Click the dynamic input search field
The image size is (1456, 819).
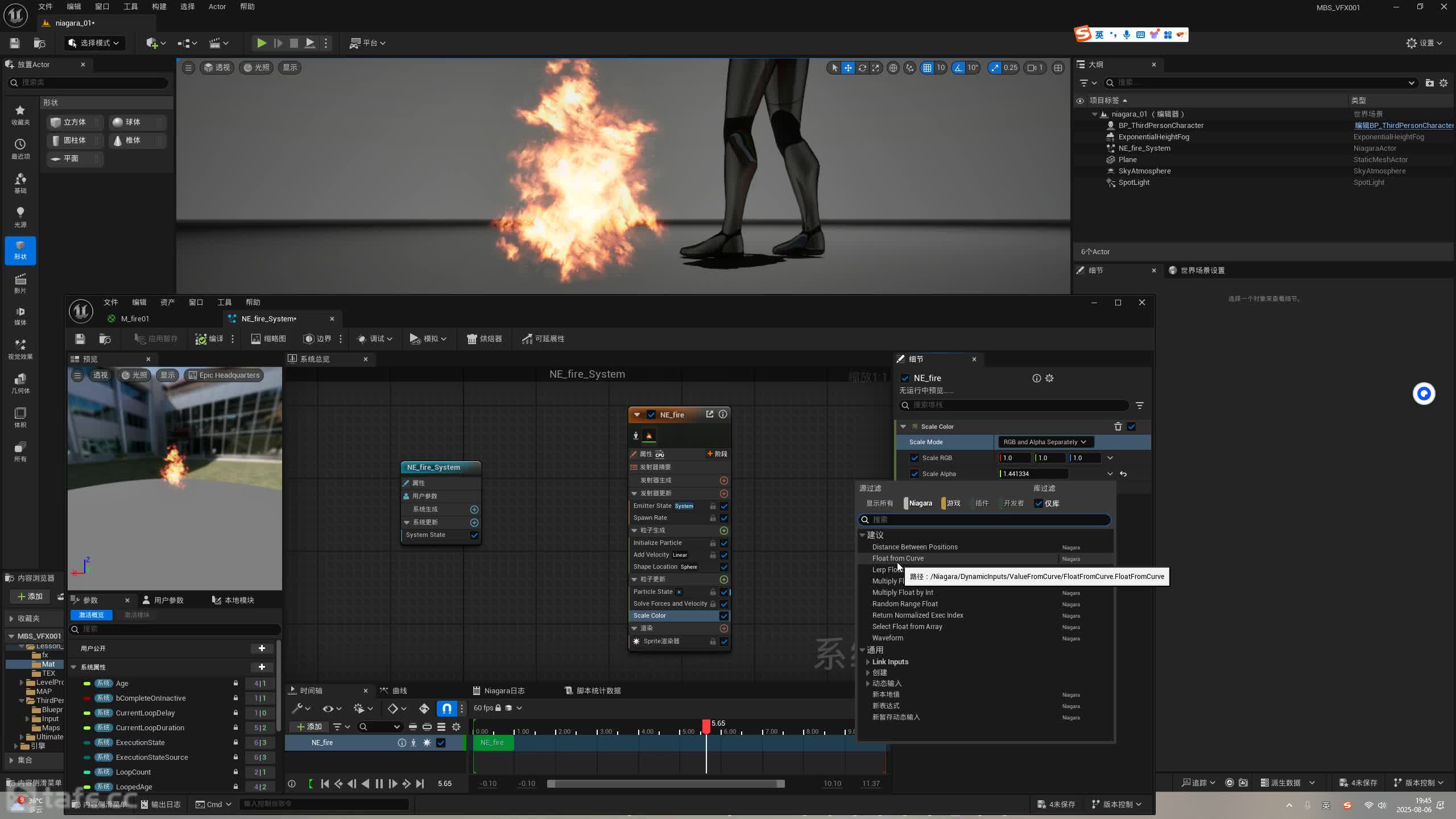(x=985, y=520)
